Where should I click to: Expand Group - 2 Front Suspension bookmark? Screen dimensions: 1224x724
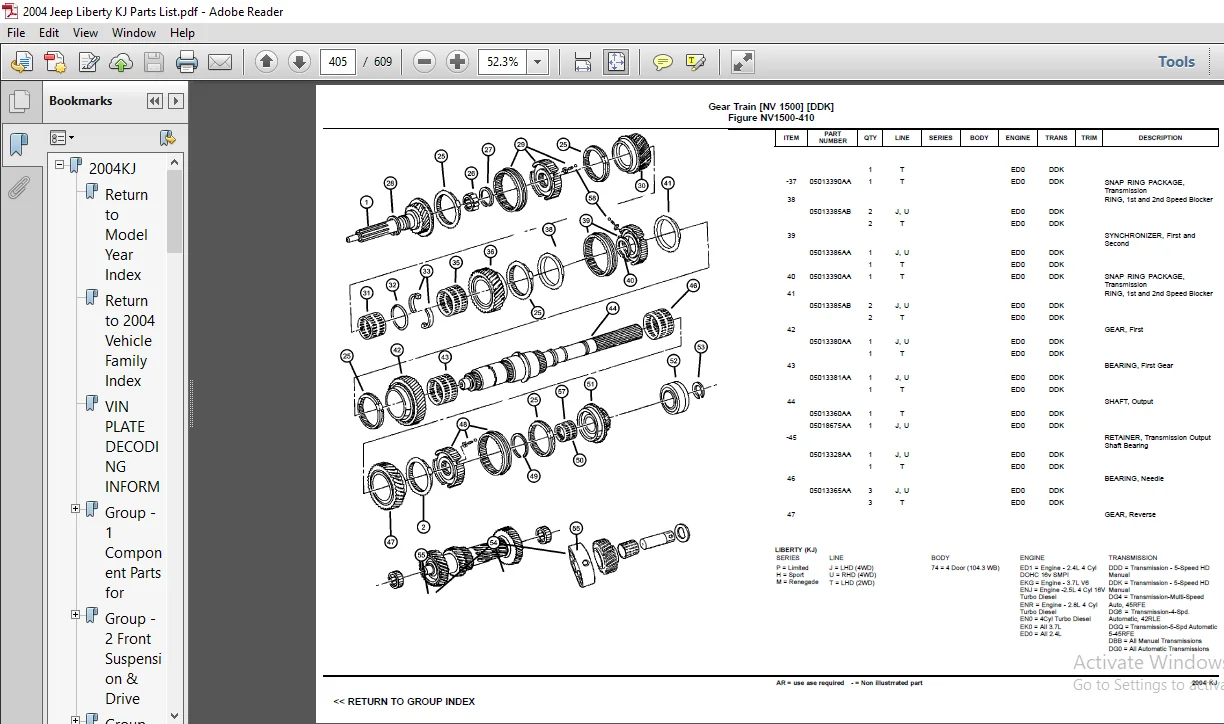click(75, 615)
